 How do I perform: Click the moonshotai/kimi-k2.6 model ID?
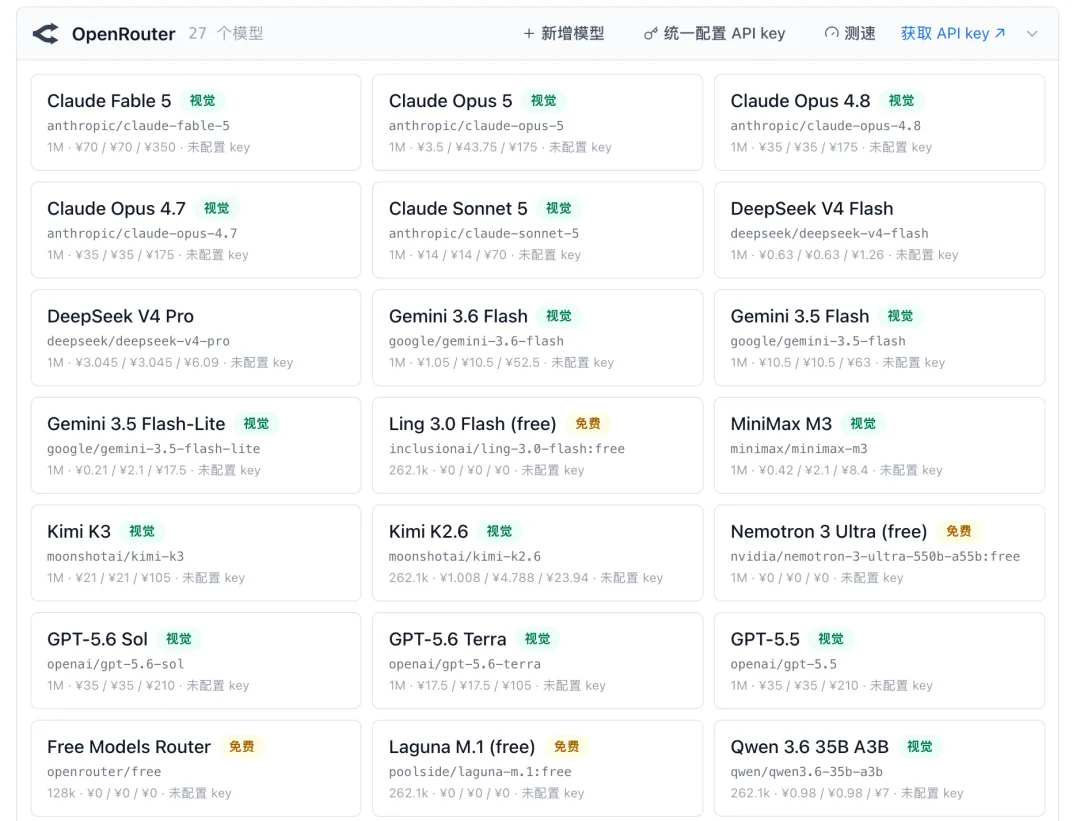point(465,557)
